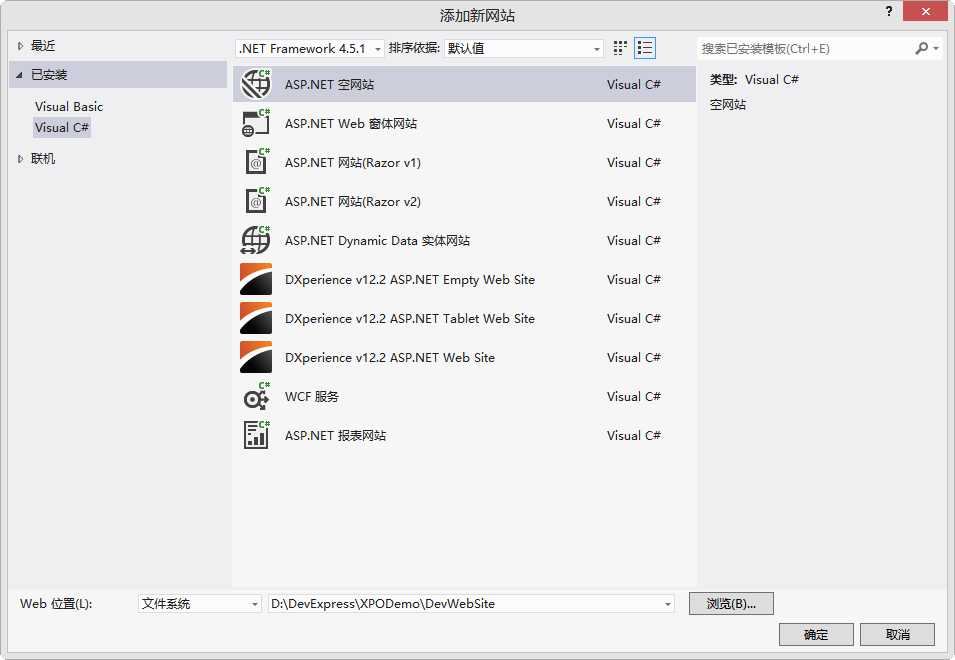Click the DXperience Empty Web Site icon

pos(256,279)
